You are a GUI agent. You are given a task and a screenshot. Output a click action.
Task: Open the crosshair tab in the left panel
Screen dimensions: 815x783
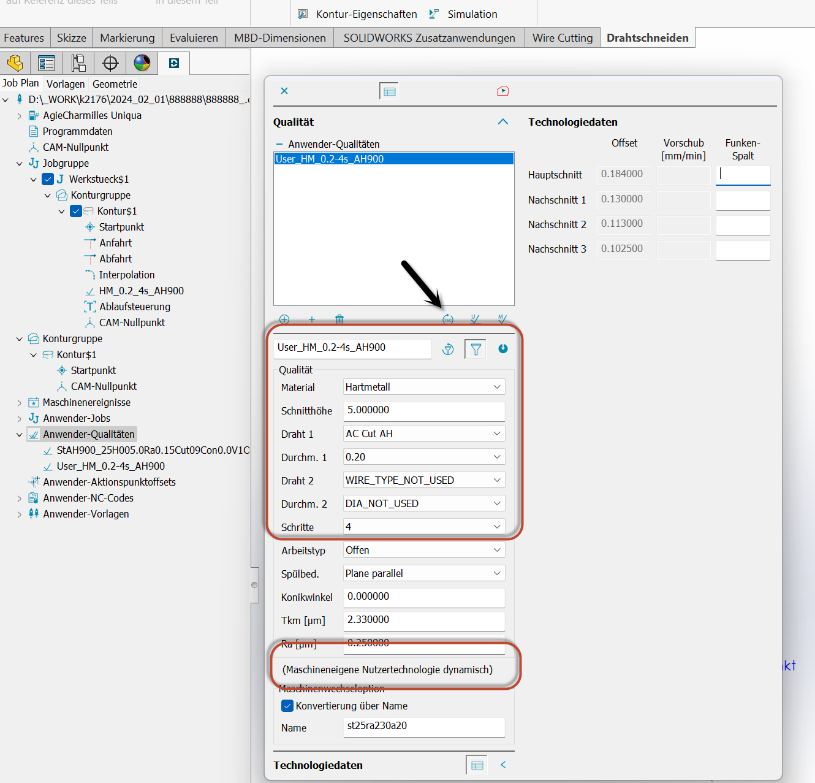(110, 64)
